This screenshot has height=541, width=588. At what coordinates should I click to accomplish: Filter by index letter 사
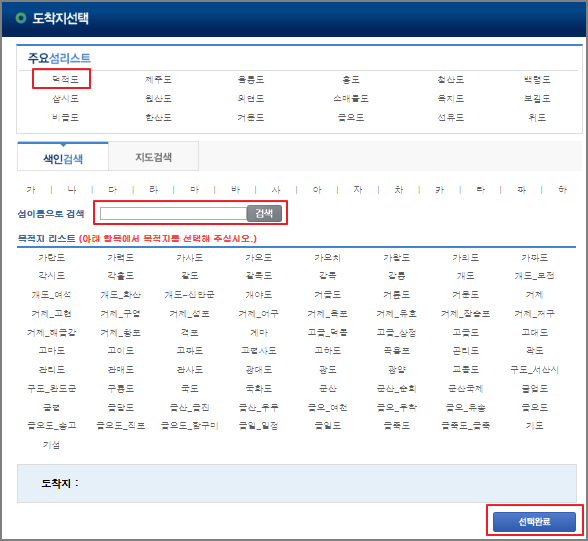276,190
